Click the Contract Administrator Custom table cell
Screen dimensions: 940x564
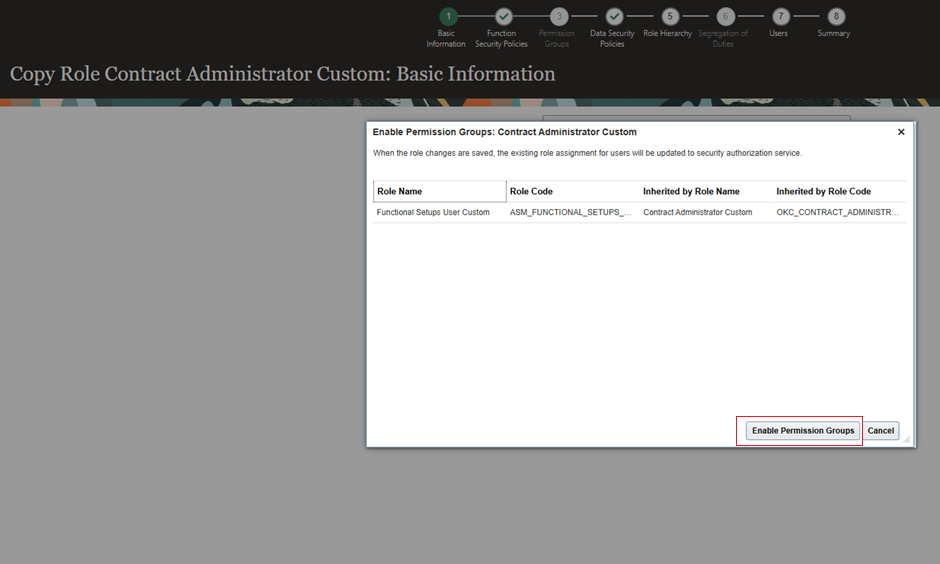[x=706, y=212]
